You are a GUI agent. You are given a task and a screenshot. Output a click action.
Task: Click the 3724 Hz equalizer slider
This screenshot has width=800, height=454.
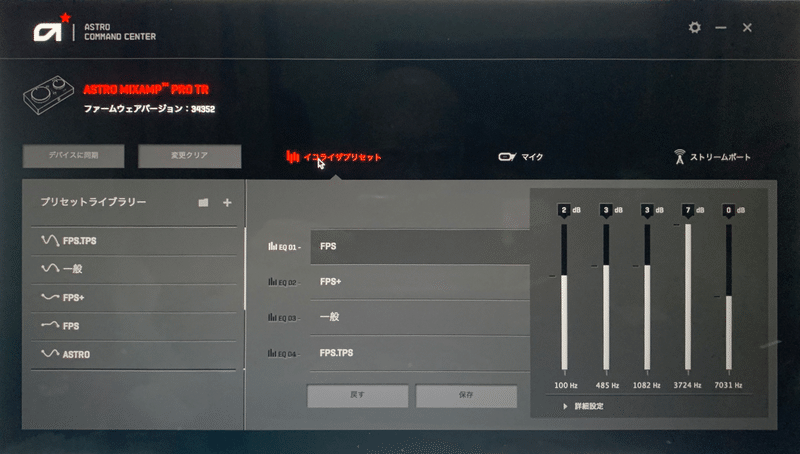click(688, 297)
